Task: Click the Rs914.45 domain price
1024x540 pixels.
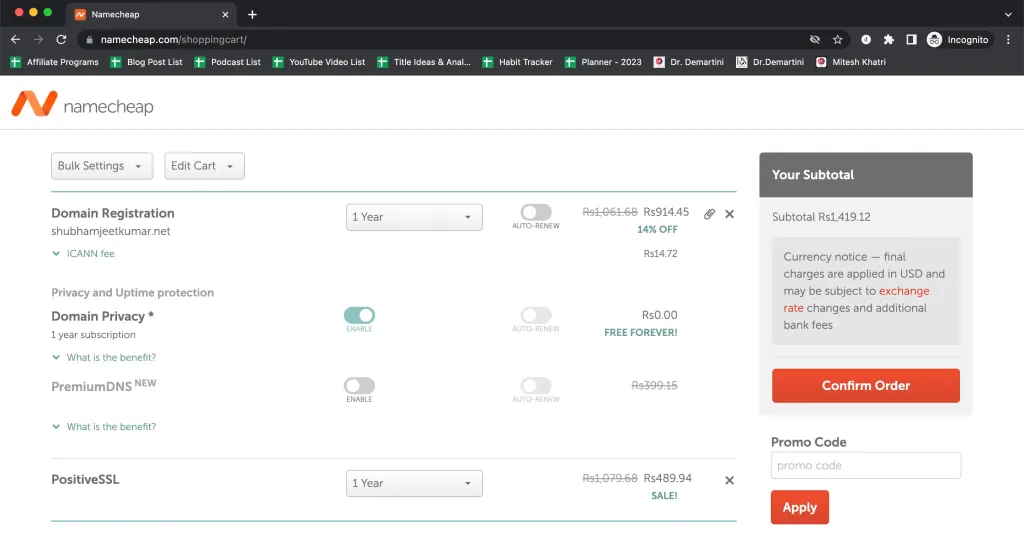Action: (x=666, y=212)
